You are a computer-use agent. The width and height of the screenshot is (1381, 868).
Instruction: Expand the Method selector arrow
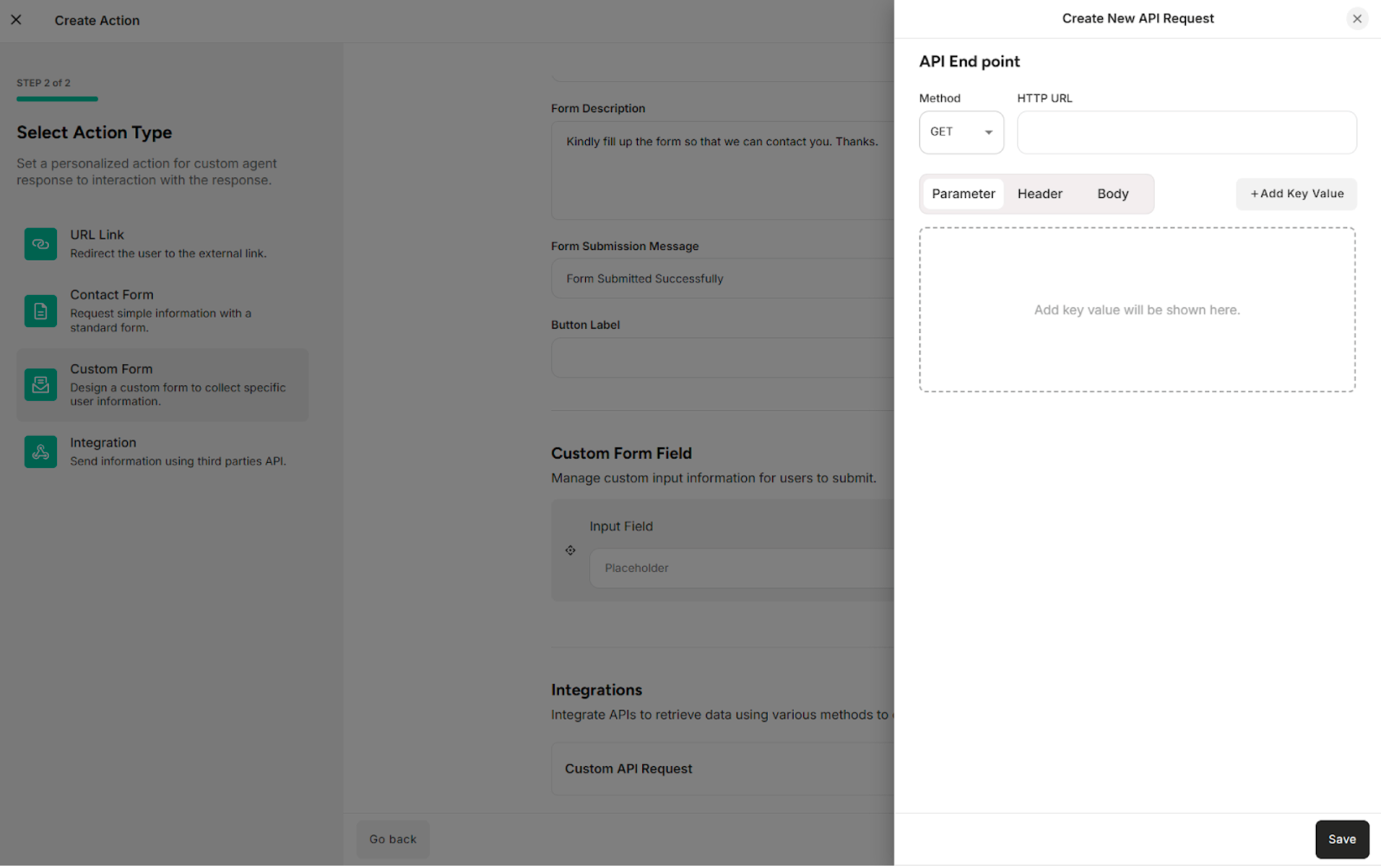point(988,132)
